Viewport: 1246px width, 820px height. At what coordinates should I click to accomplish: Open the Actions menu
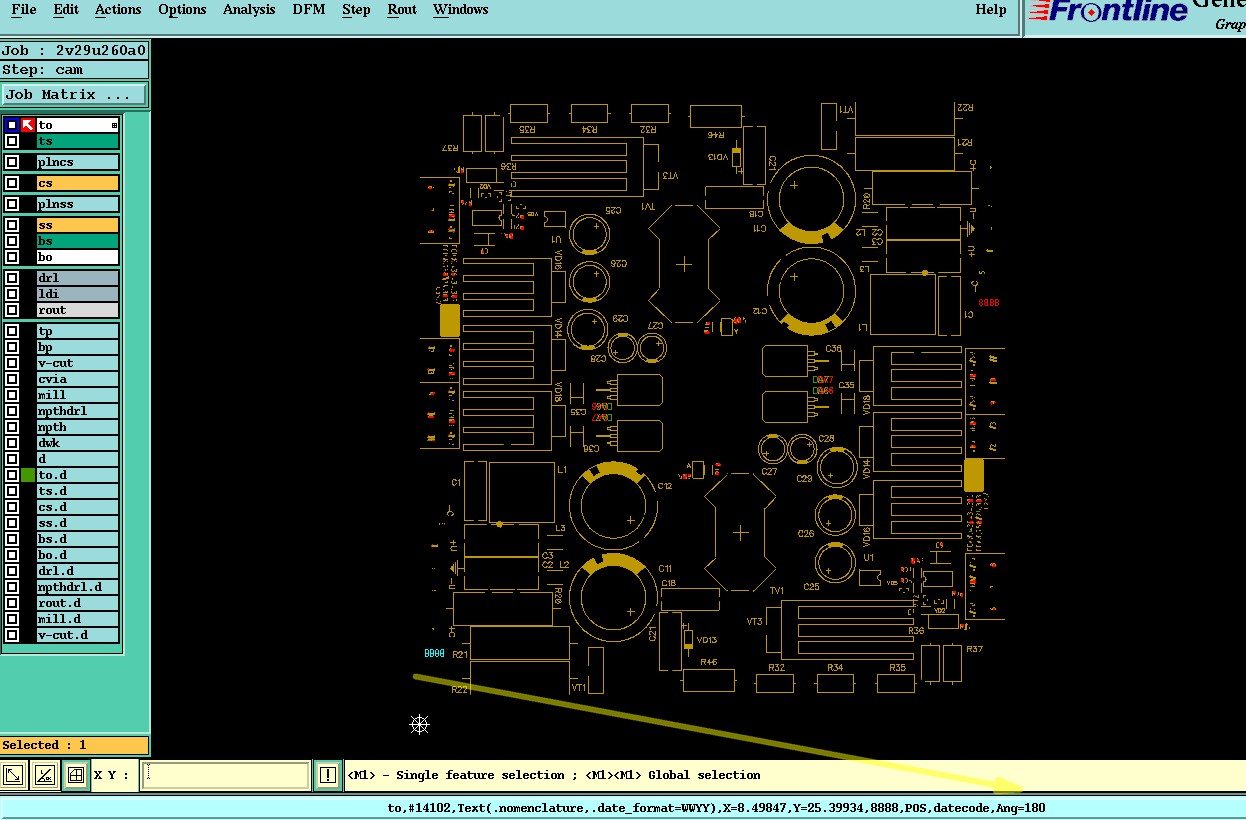(118, 10)
